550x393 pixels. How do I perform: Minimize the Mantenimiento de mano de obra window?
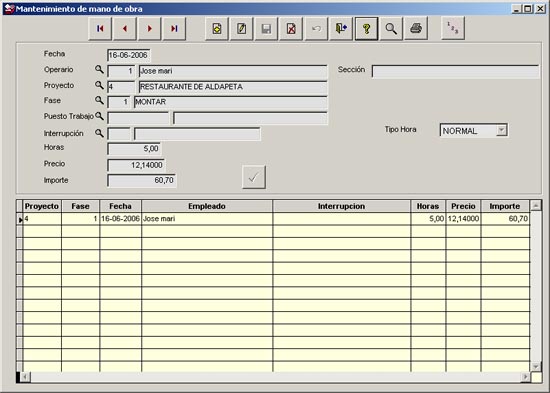516,9
